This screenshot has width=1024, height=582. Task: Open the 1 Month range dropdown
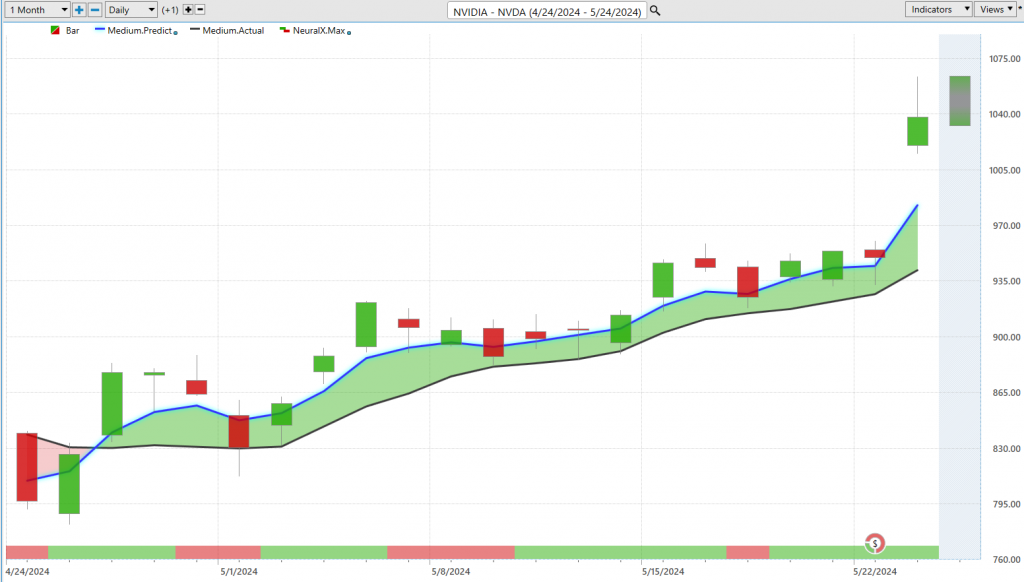coord(37,9)
